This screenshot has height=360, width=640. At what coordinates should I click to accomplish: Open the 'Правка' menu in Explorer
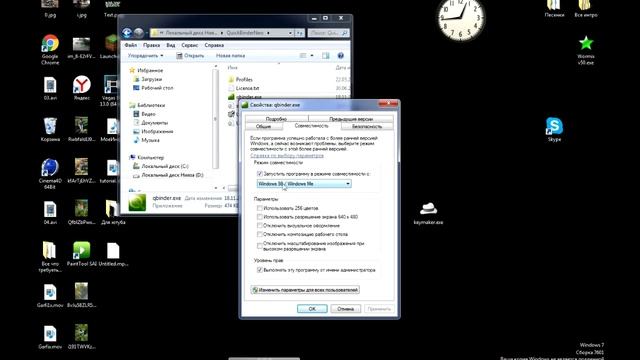151,45
